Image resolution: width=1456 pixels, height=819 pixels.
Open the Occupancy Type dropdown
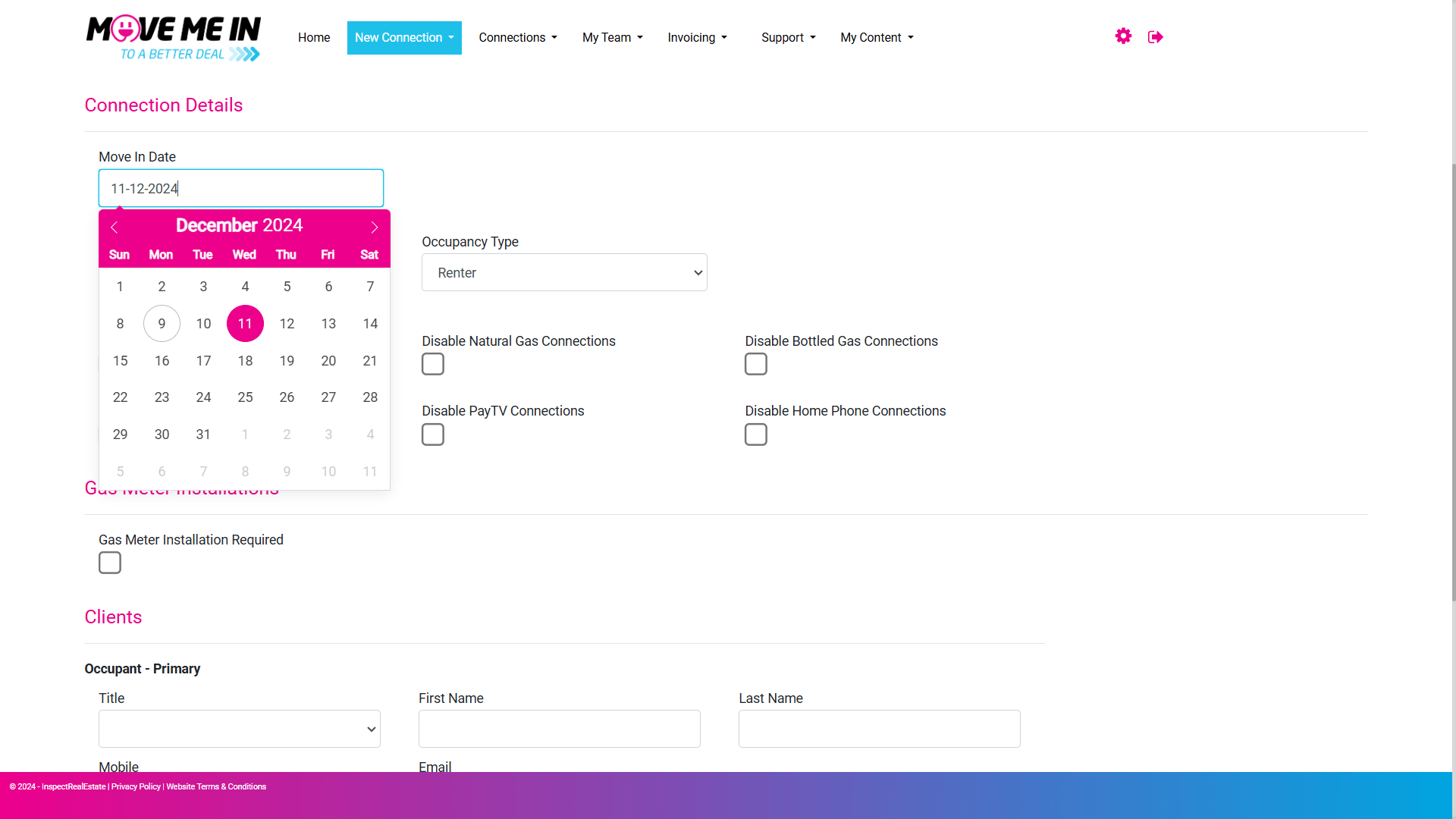pos(564,272)
